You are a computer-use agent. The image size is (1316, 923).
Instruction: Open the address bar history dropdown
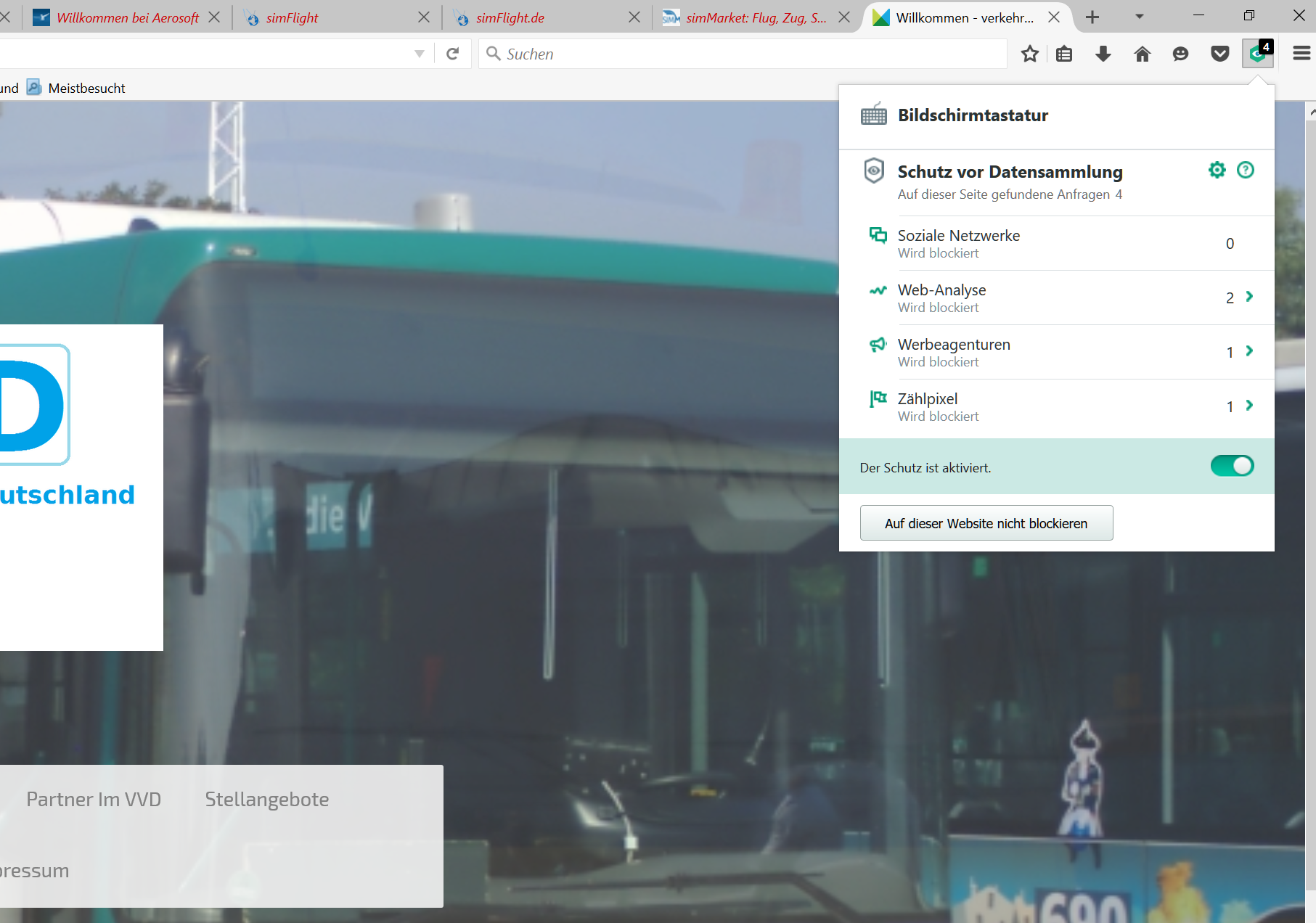[x=419, y=54]
